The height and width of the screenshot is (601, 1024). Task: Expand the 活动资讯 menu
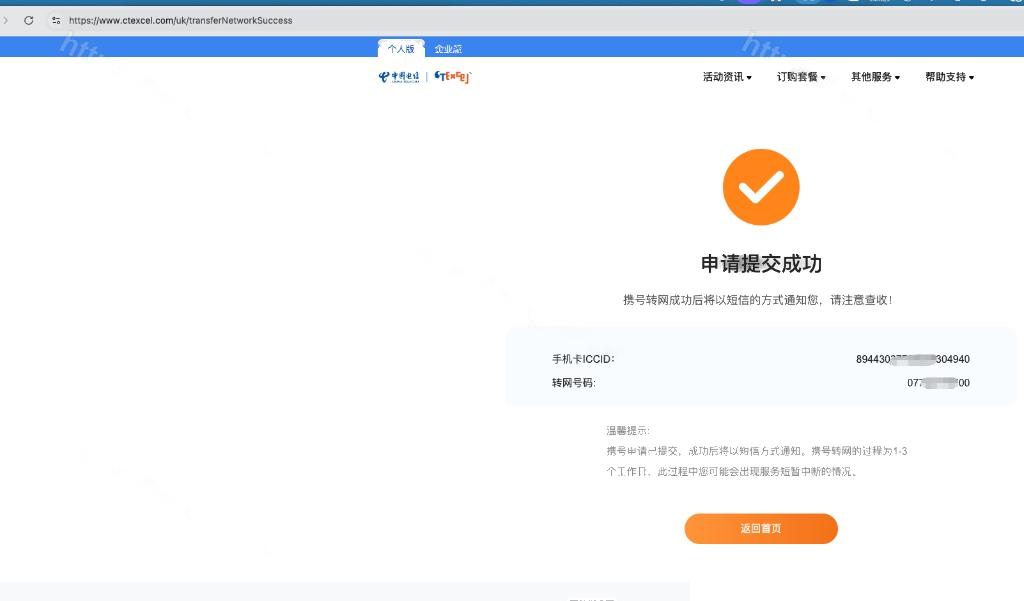(727, 77)
